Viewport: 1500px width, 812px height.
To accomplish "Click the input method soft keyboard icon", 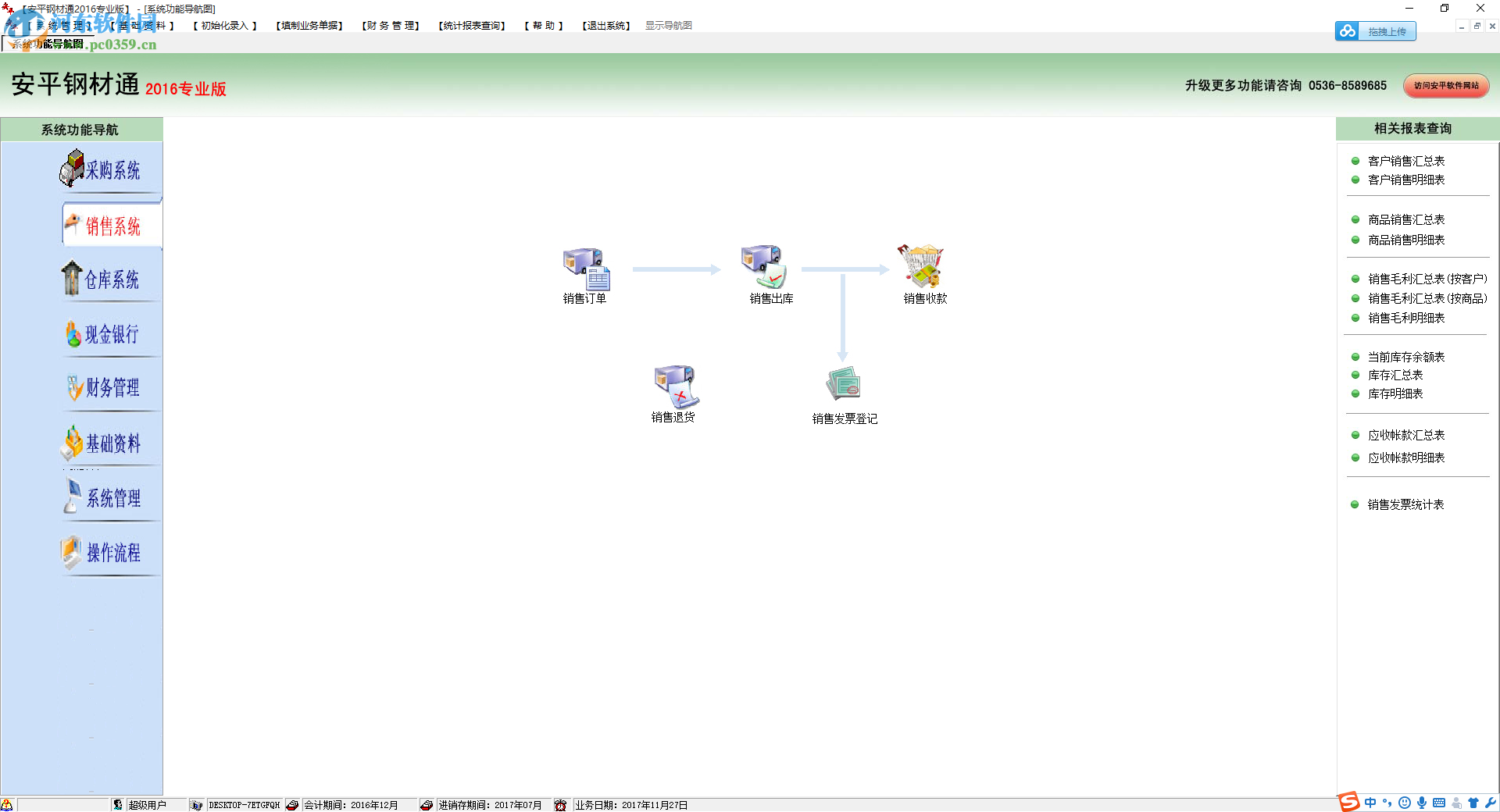I will click(x=1439, y=803).
